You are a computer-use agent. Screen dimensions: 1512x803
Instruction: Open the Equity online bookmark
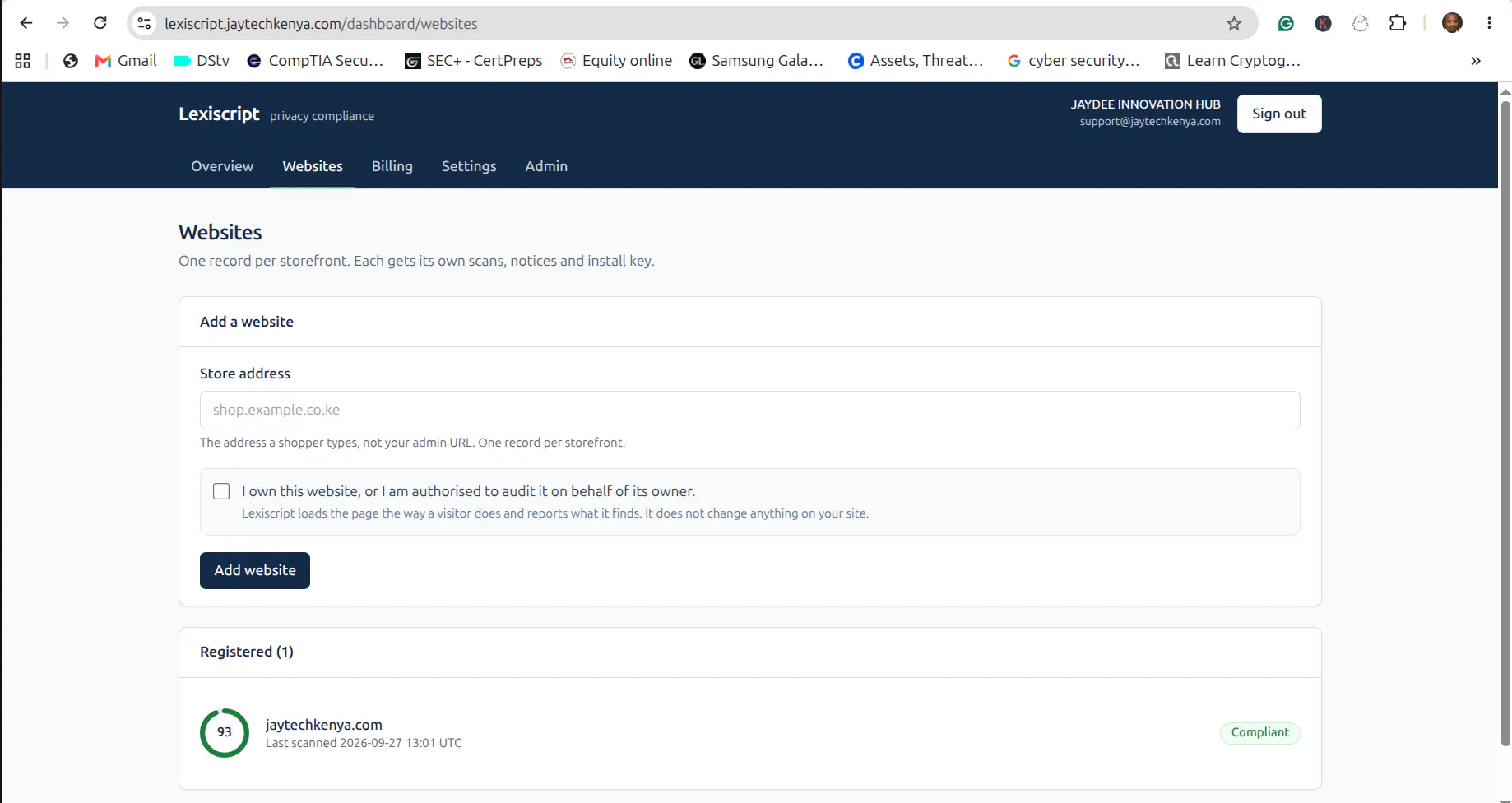(x=616, y=61)
